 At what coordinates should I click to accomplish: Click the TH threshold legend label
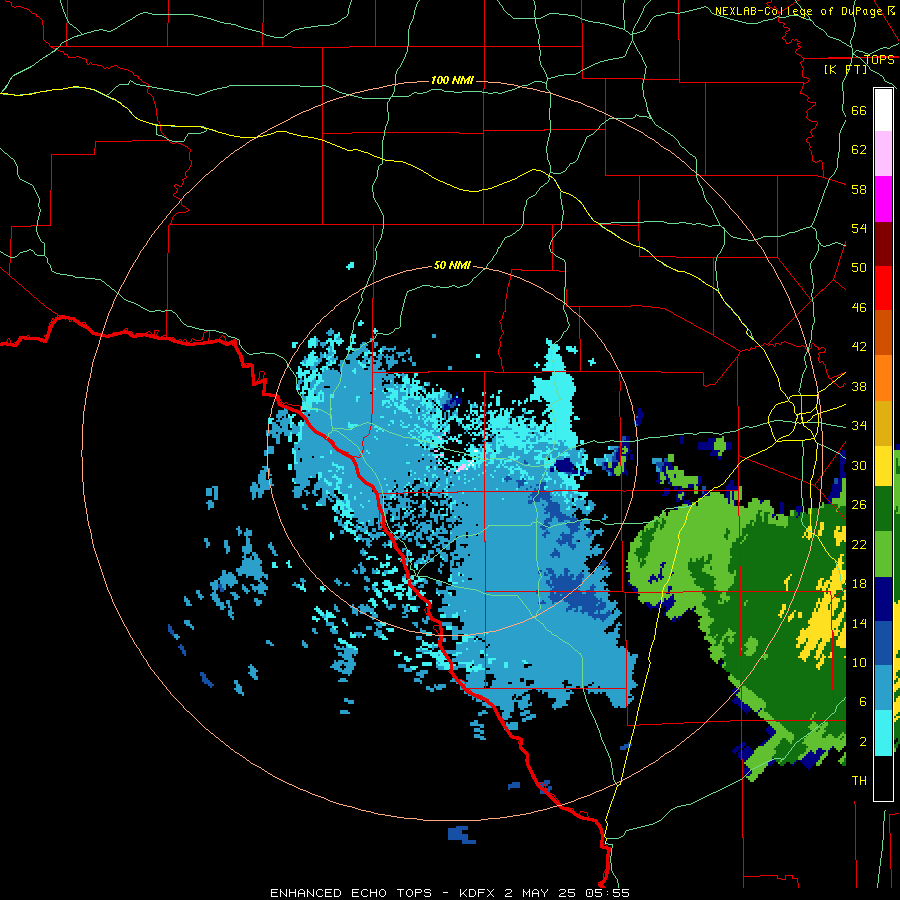coord(859,781)
